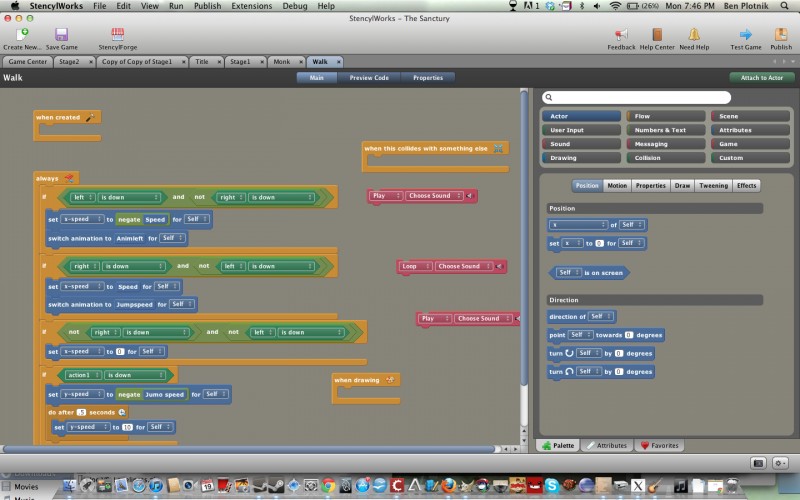
Task: Select the Custom category button
Action: pos(750,158)
